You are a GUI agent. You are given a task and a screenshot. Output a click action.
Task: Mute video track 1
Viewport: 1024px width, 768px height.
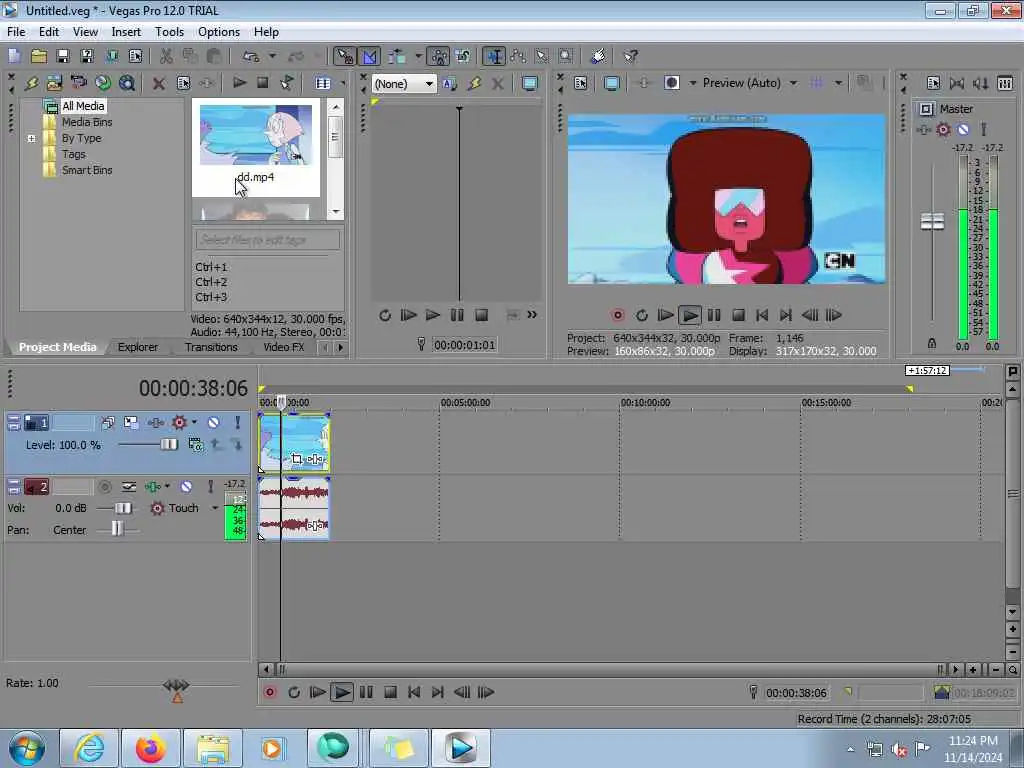pos(213,423)
